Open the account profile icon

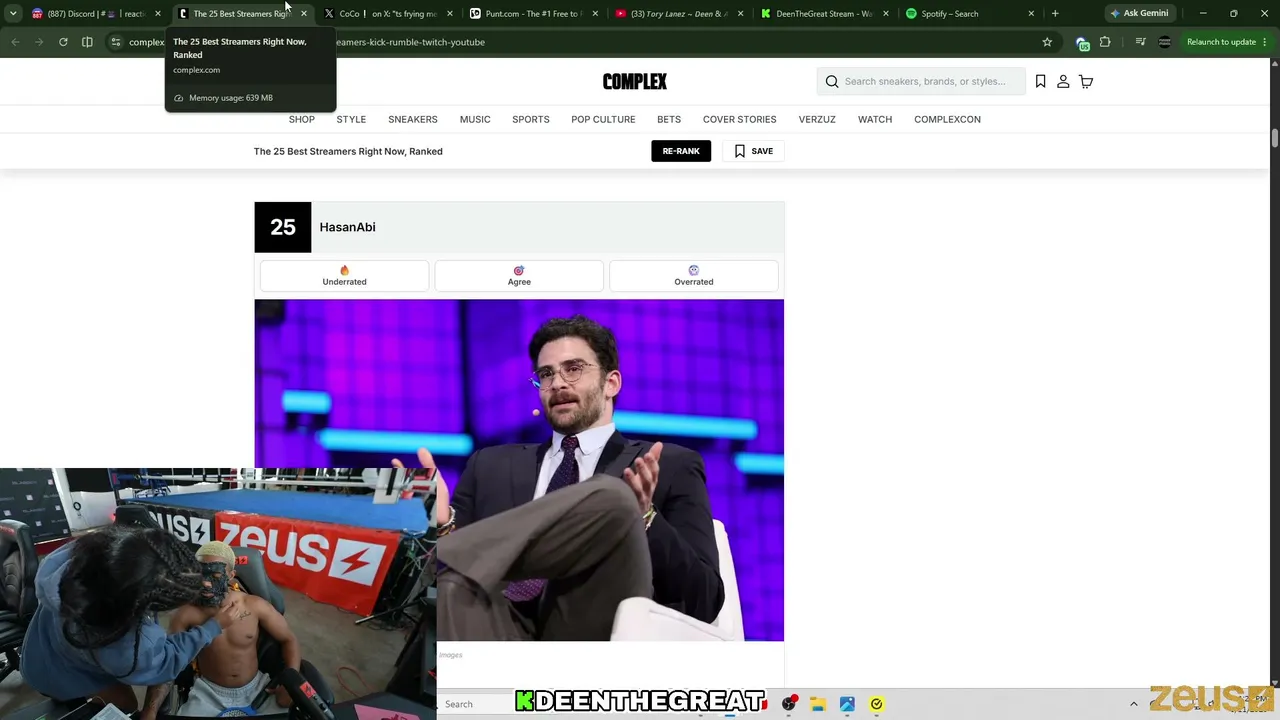(x=1063, y=81)
